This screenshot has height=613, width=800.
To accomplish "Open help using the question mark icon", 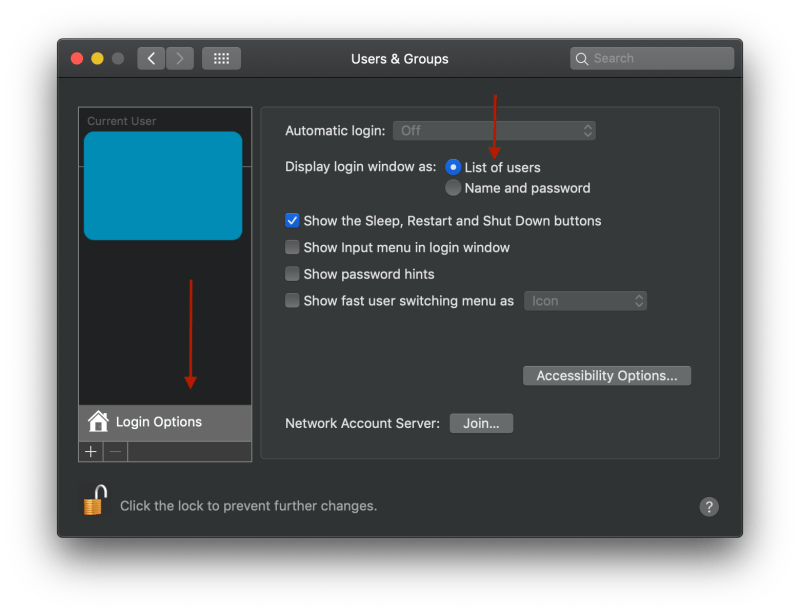I will tap(708, 506).
